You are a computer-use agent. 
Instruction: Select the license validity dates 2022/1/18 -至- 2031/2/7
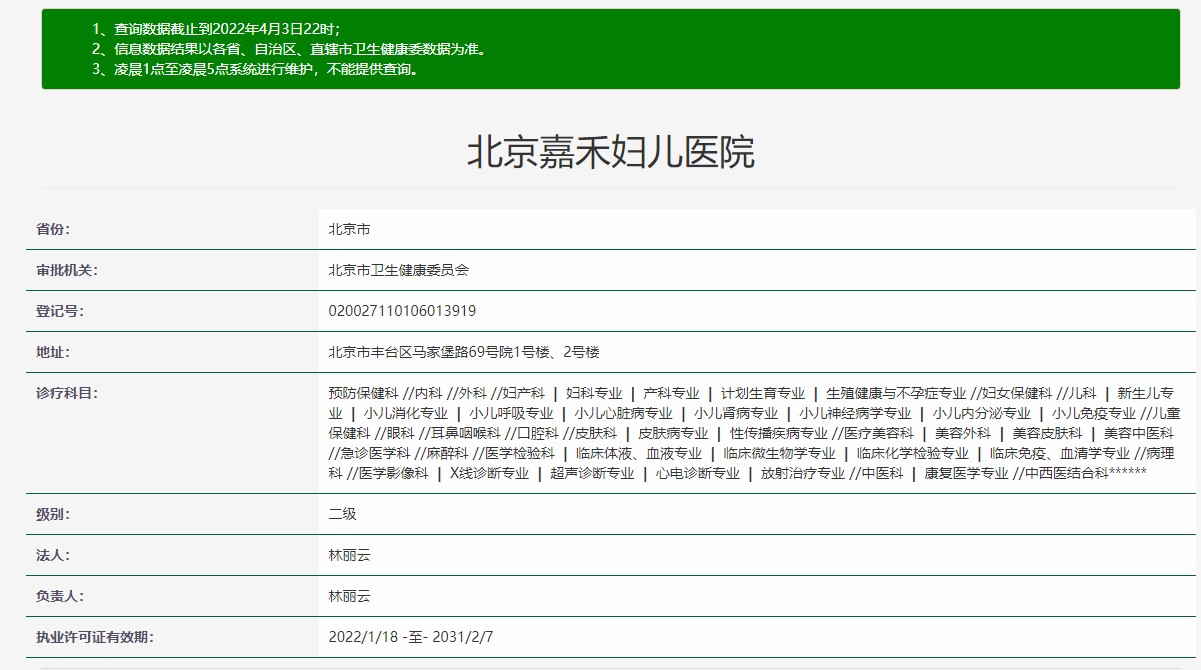tap(411, 637)
